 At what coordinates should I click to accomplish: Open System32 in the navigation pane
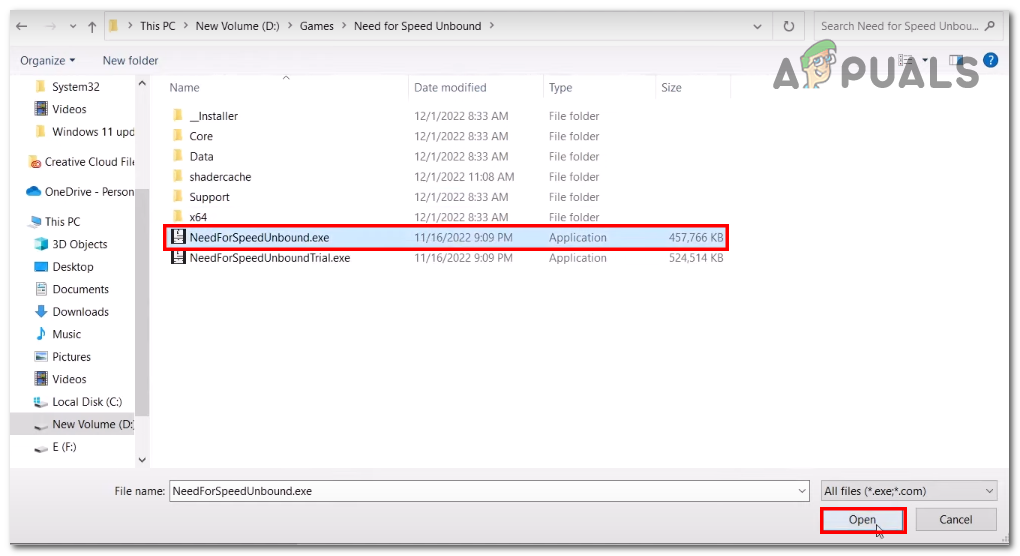(x=75, y=86)
